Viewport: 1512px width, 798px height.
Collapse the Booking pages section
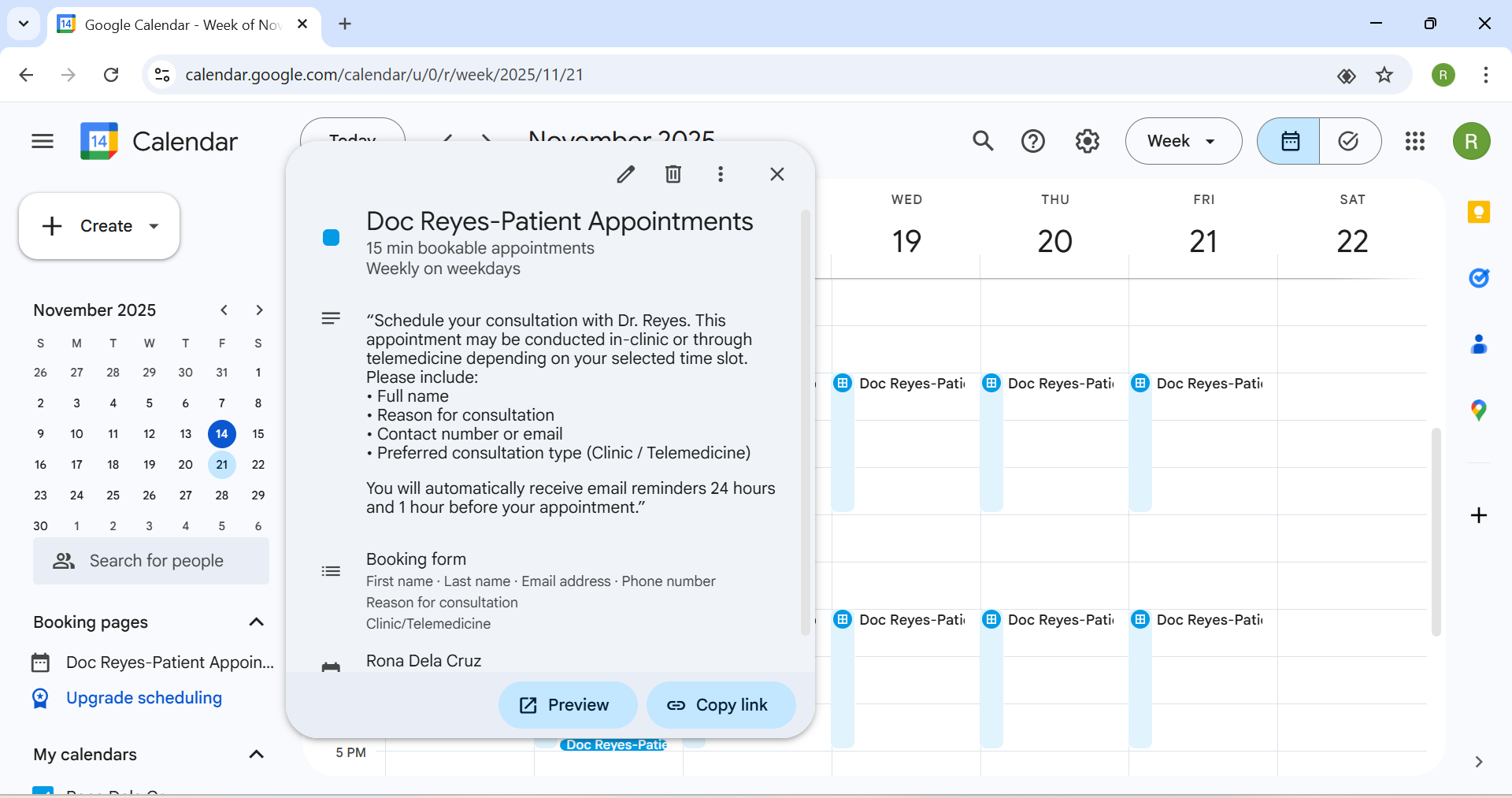coord(256,622)
